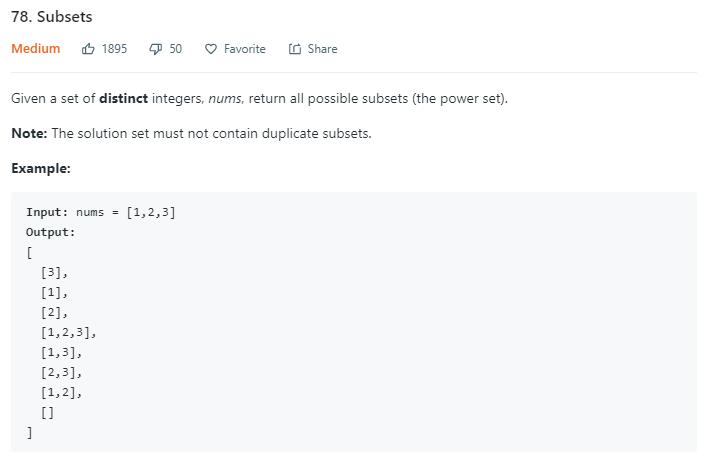Click the Medium difficulty label
The image size is (707, 472).
coord(36,49)
